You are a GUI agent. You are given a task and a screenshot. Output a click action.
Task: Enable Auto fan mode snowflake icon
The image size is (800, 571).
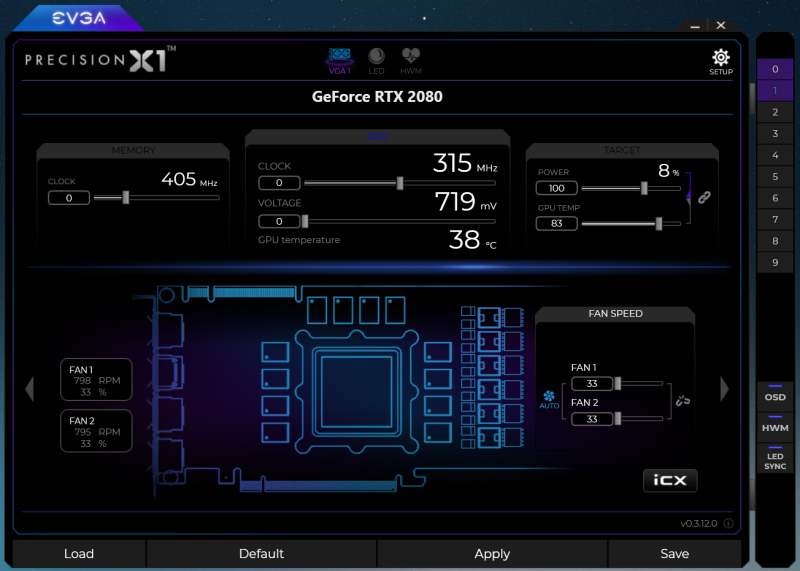coord(549,400)
